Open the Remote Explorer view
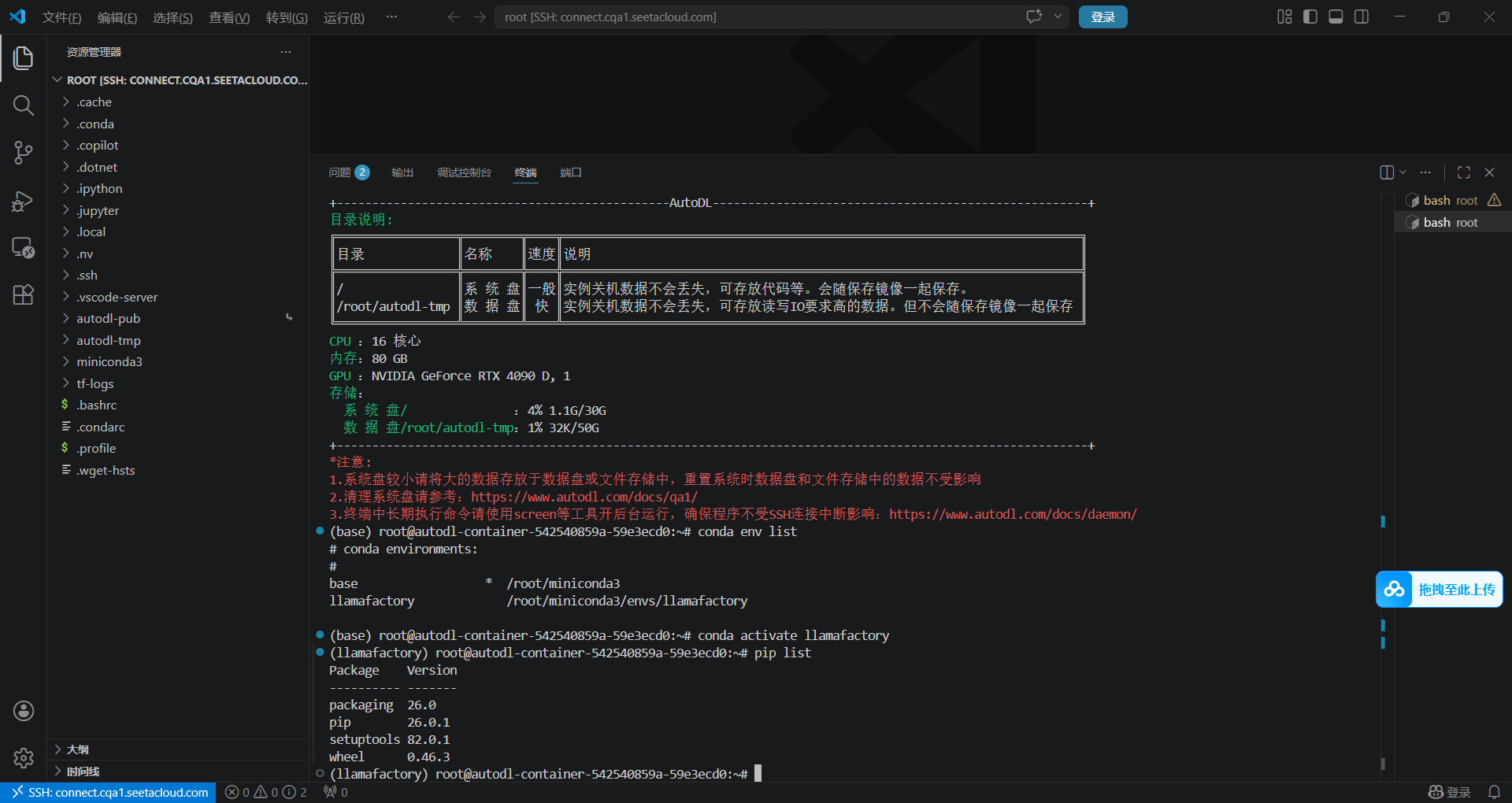Viewport: 1512px width, 803px height. [x=23, y=248]
